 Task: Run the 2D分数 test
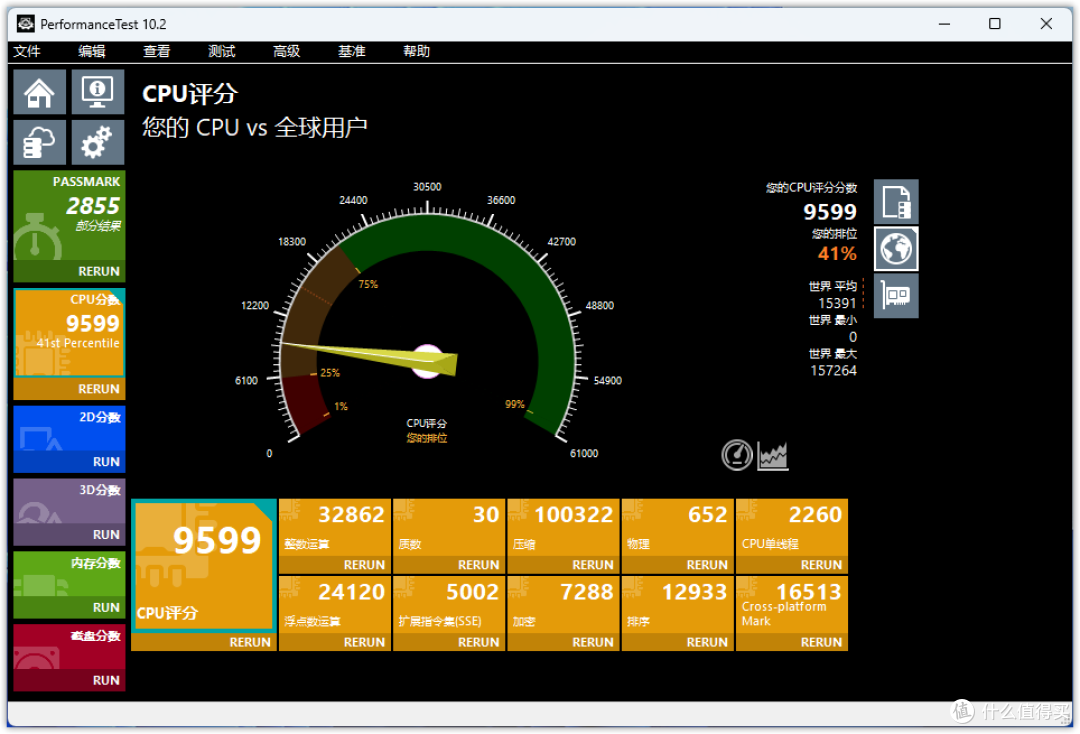click(x=106, y=462)
